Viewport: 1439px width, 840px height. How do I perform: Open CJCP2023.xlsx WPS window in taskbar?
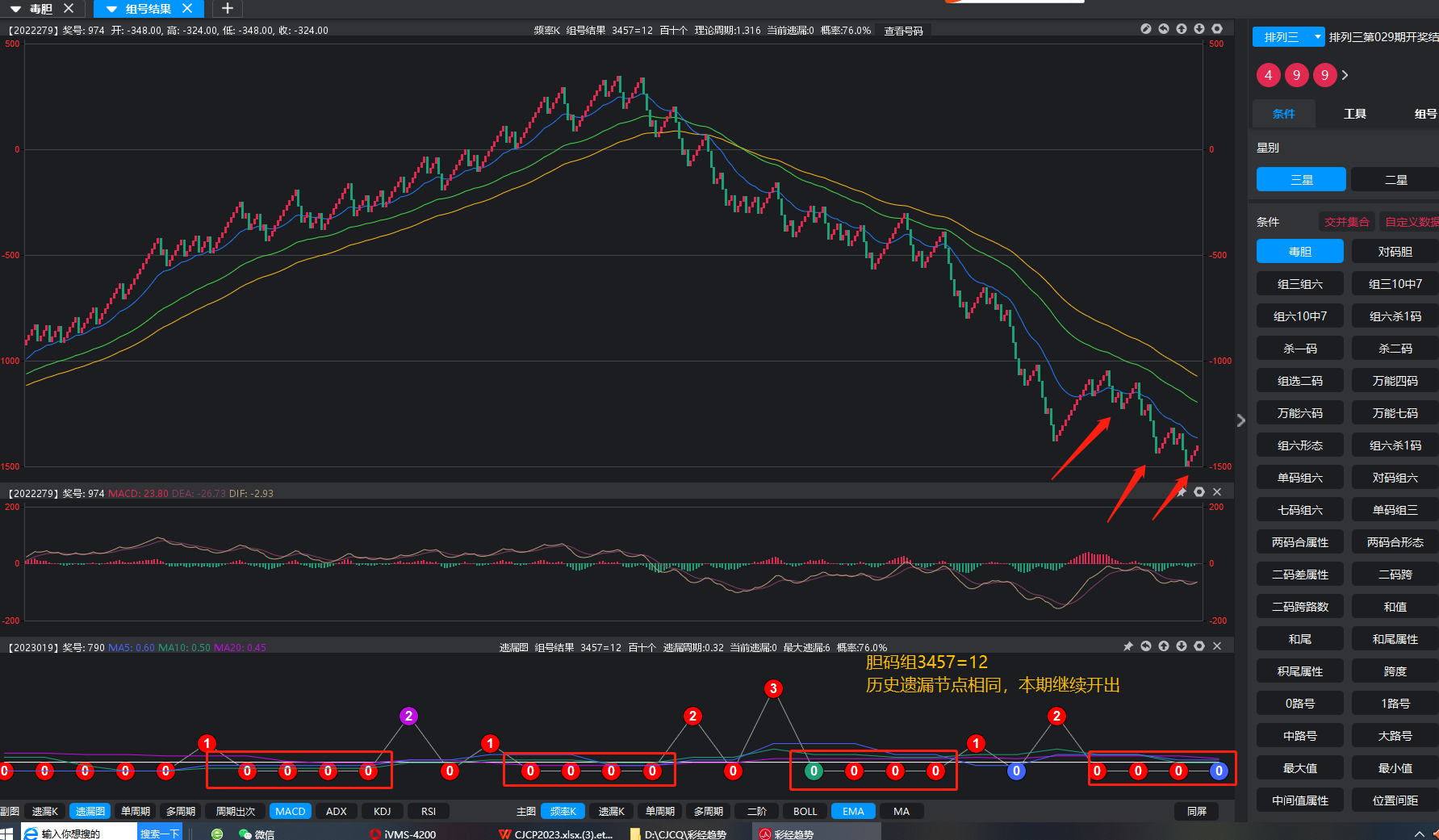point(556,834)
